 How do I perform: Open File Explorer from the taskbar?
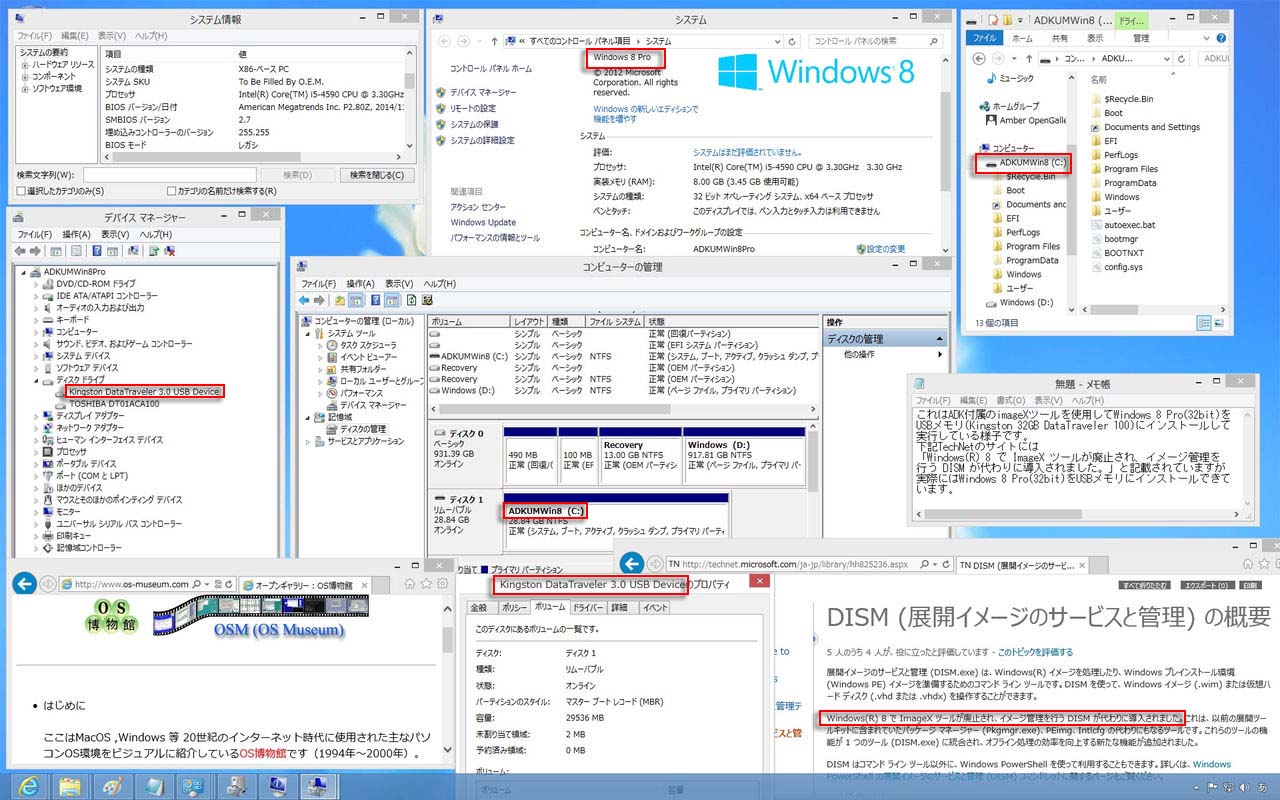[70, 786]
